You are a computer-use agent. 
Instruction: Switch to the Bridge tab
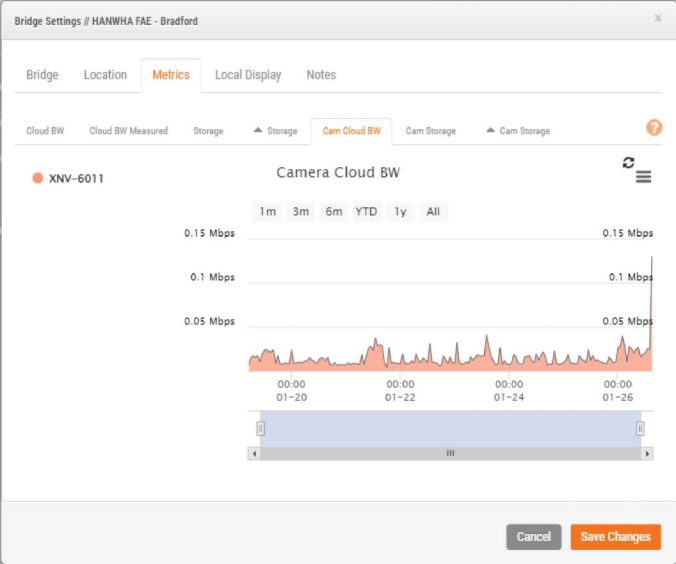click(x=42, y=75)
